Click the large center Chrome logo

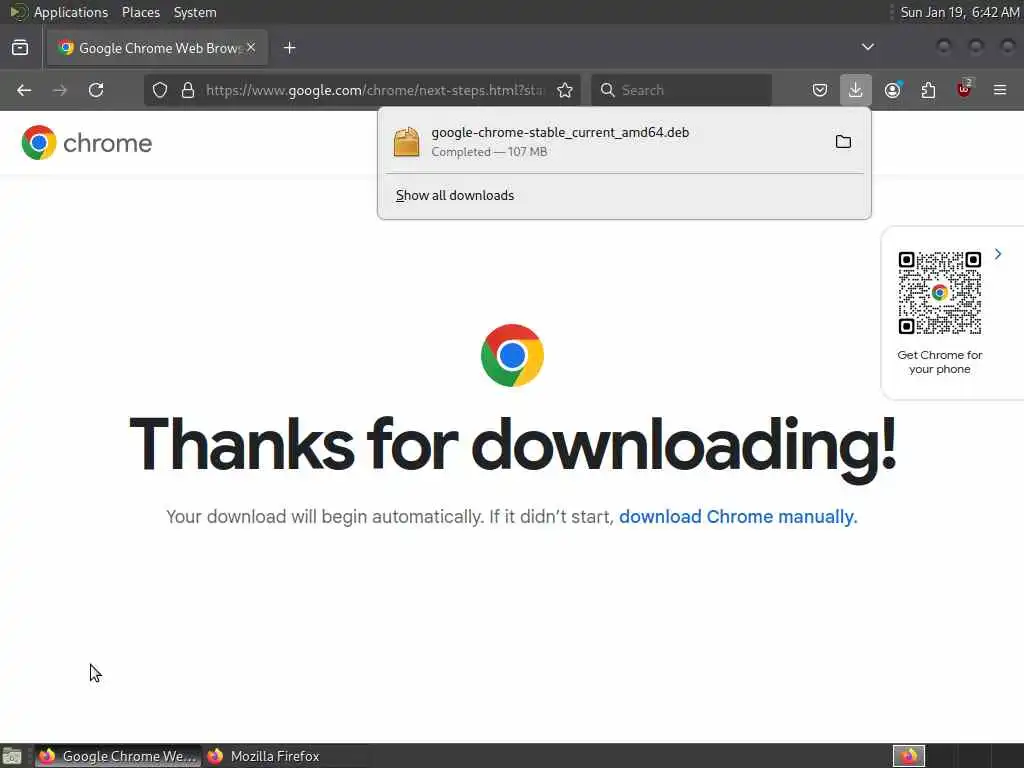512,355
